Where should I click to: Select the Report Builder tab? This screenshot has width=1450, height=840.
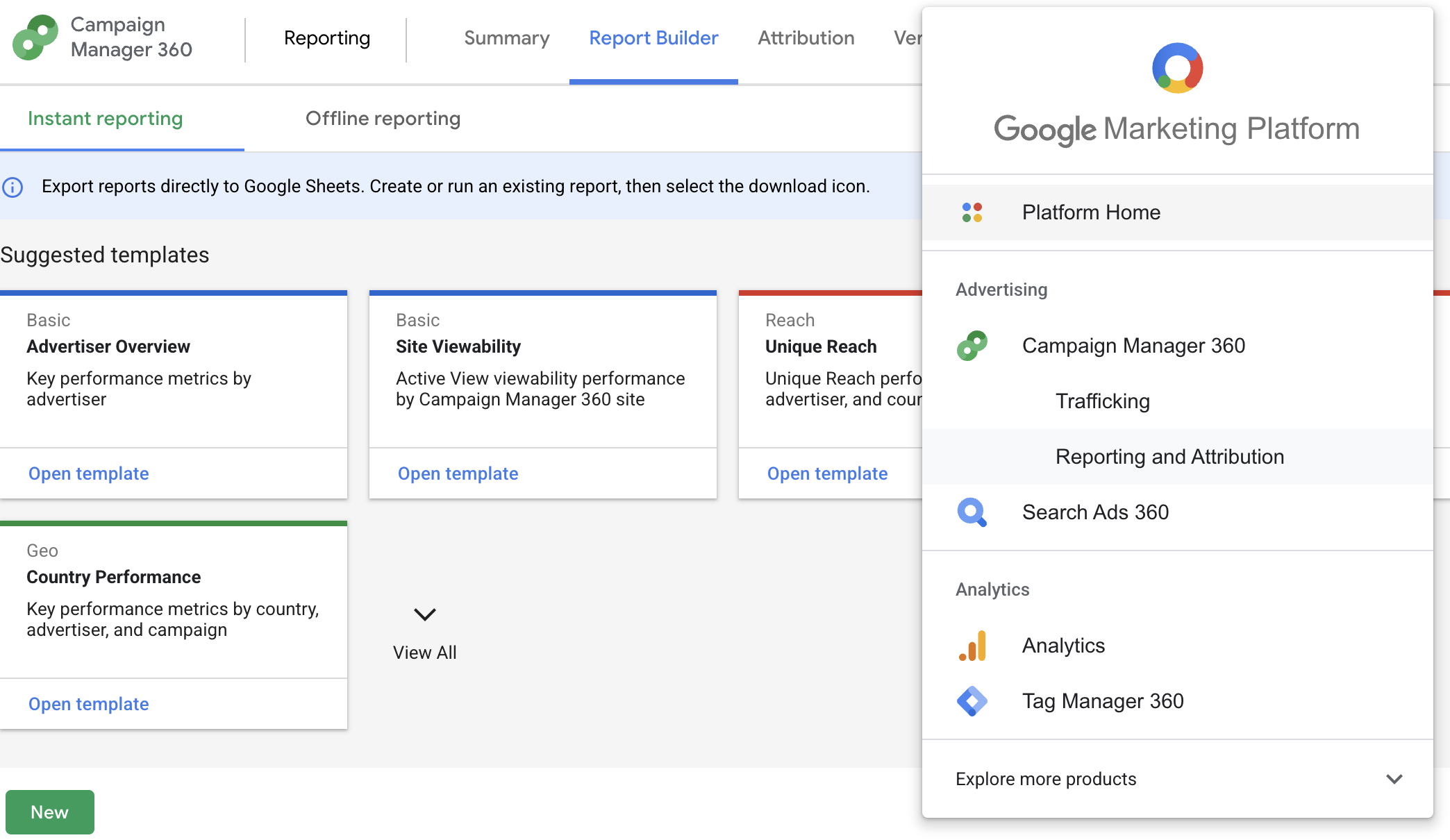[x=653, y=38]
